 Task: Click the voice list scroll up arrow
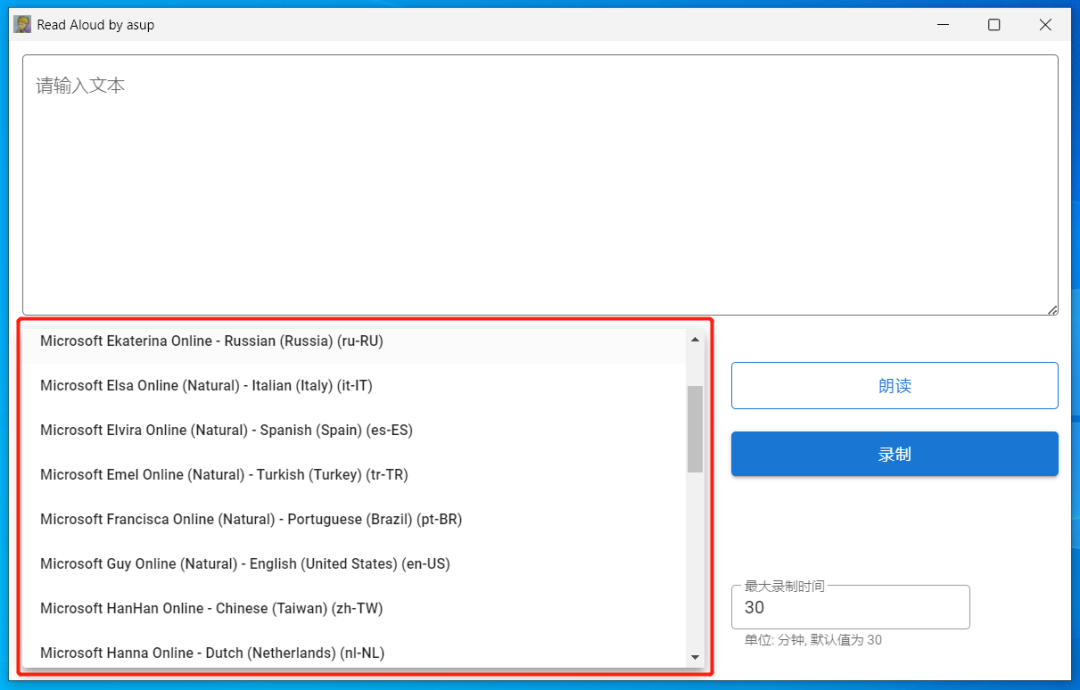[695, 339]
